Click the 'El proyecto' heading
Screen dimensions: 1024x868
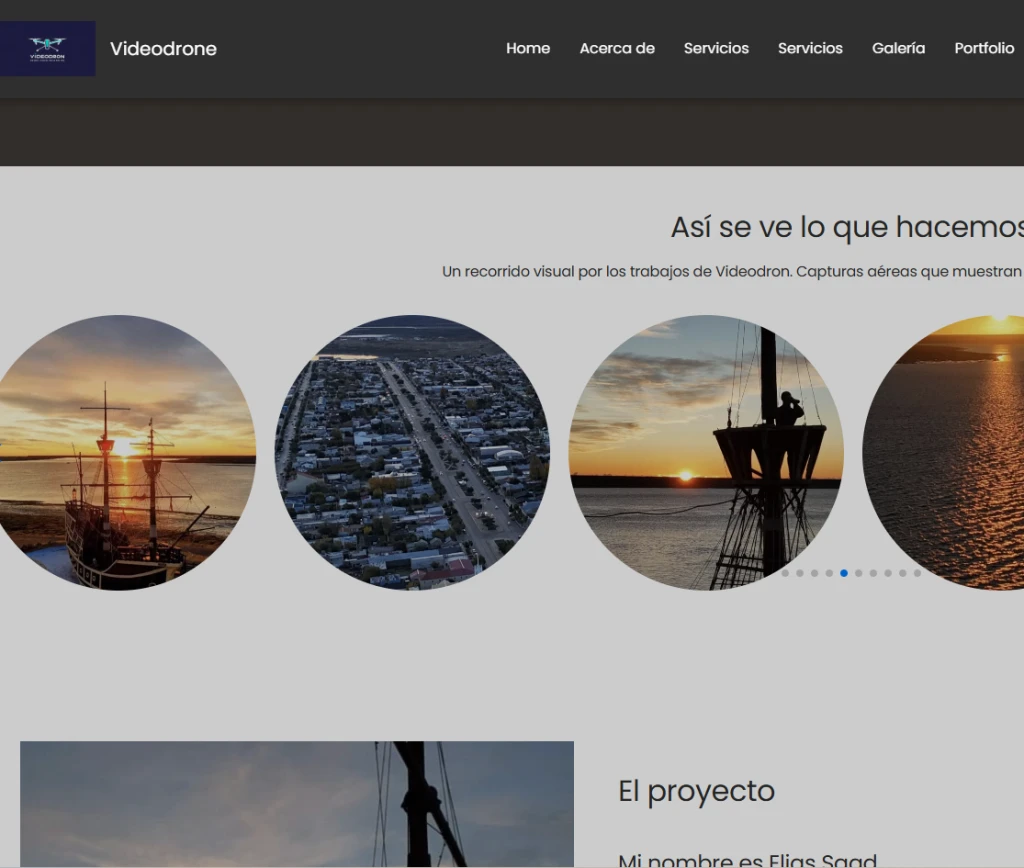(x=696, y=791)
